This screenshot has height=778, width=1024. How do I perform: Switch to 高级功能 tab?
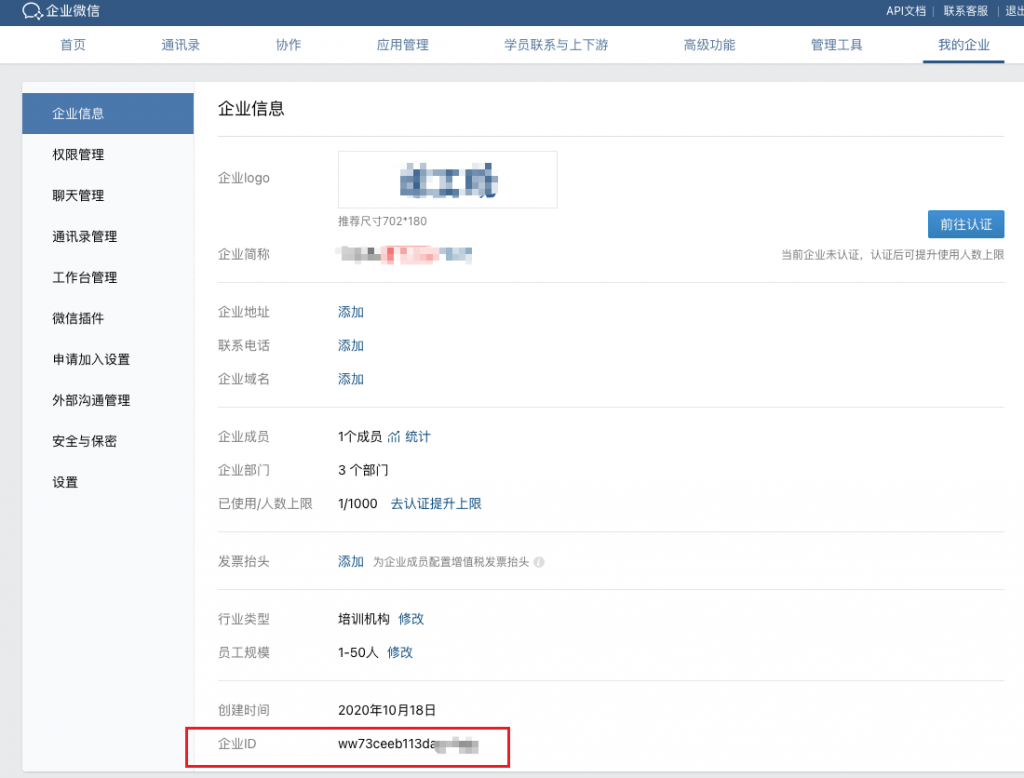(710, 45)
